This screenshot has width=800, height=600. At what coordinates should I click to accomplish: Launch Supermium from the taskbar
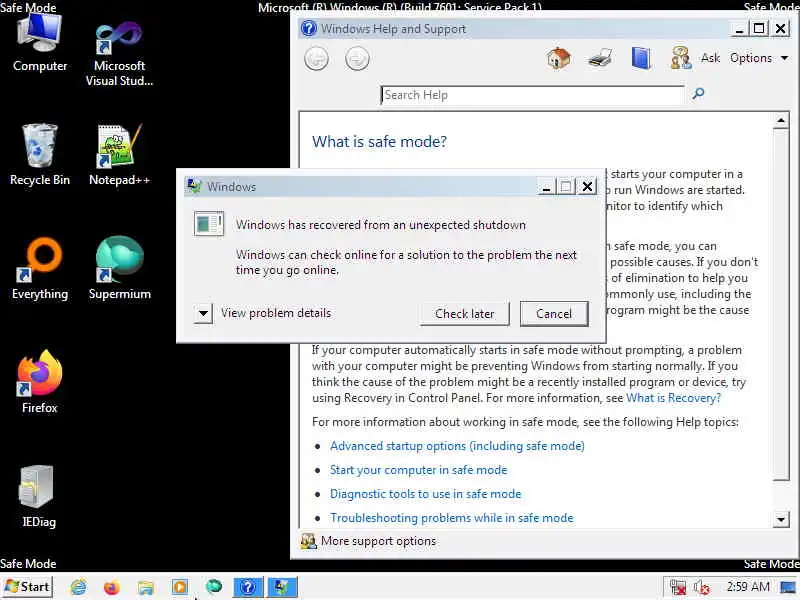[214, 587]
